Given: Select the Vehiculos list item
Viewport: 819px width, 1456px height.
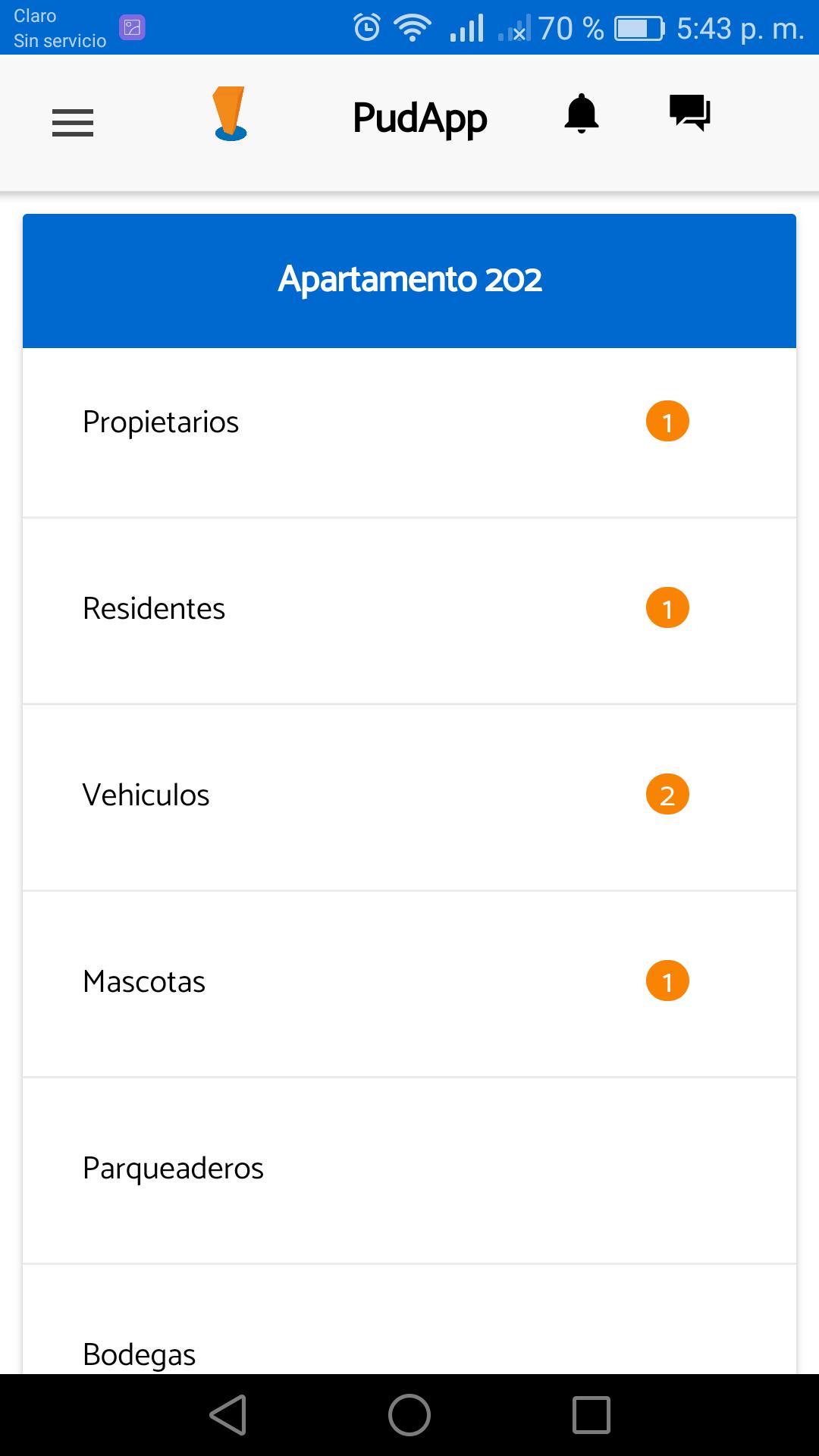Looking at the screenshot, I should click(146, 795).
